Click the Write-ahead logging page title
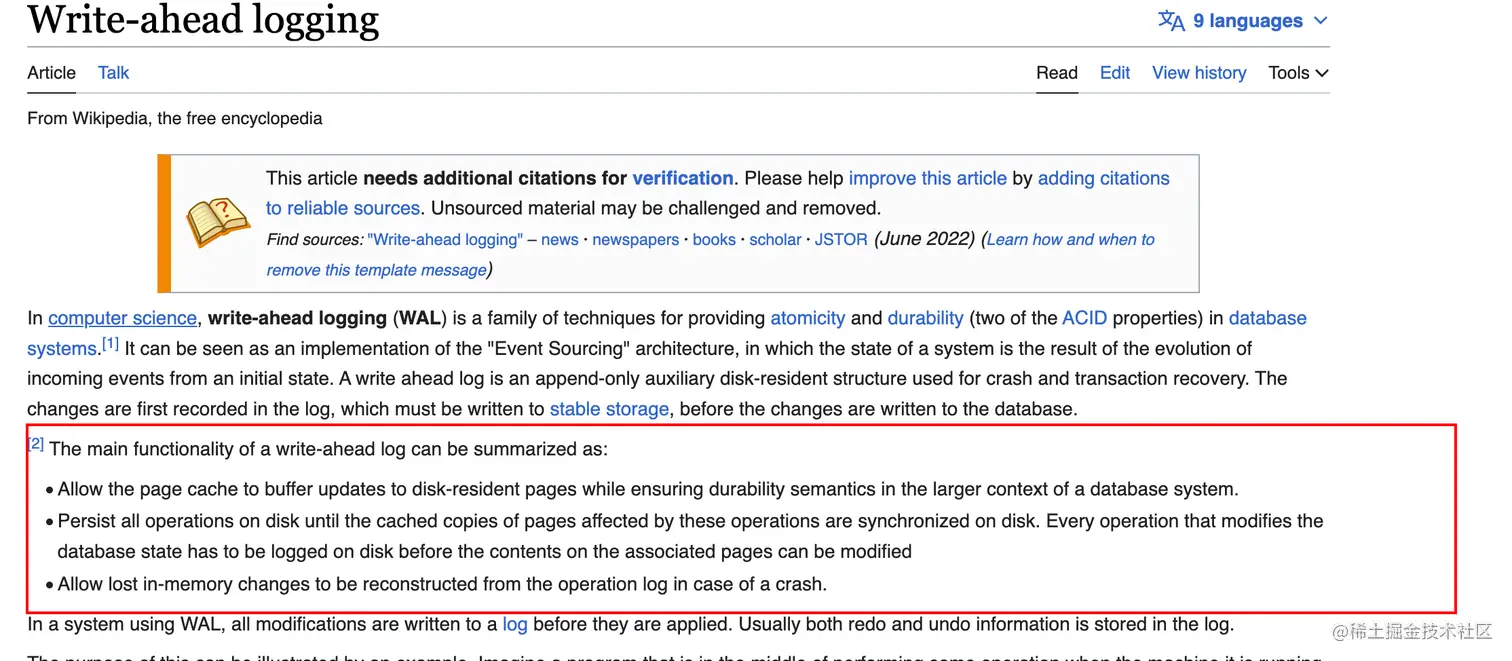This screenshot has width=1512, height=661. point(203,19)
